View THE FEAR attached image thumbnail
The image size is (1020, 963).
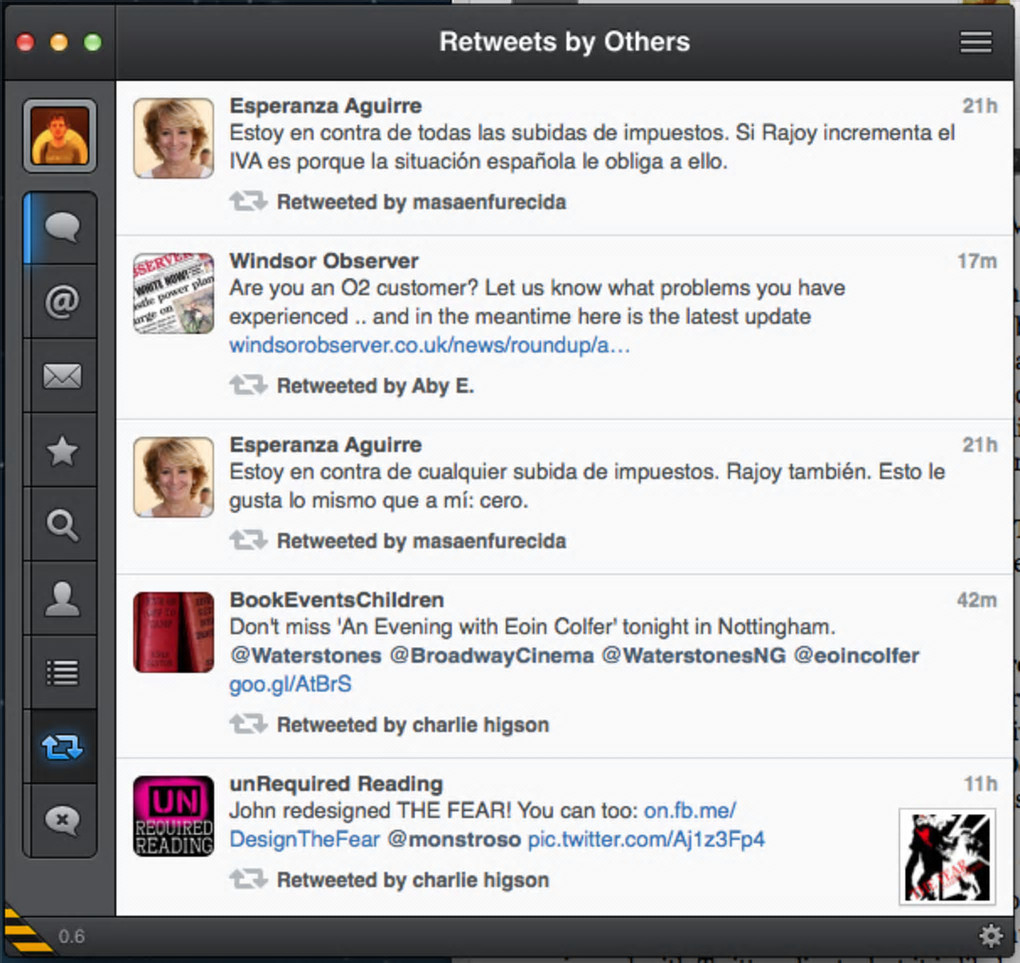pyautogui.click(x=947, y=857)
